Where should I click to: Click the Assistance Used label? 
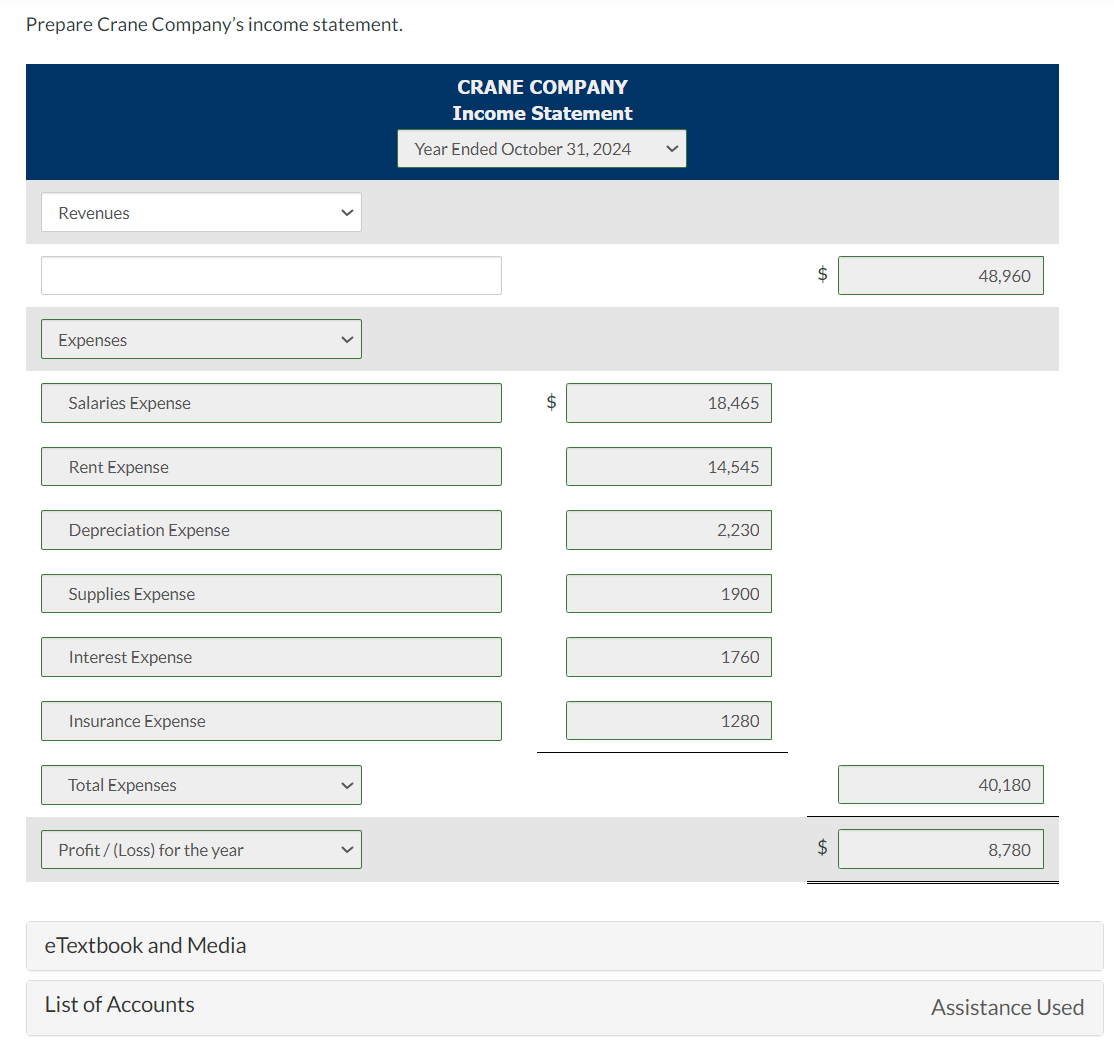[x=1007, y=1007]
